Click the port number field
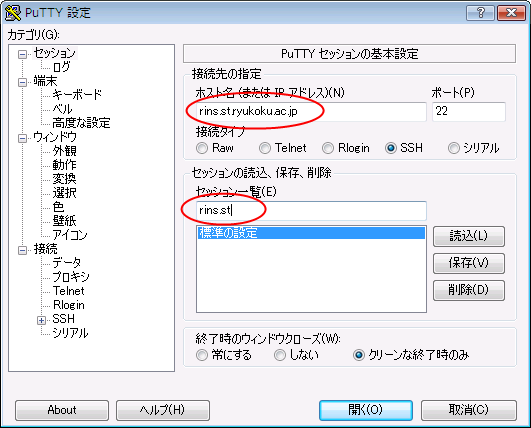The image size is (531, 428). pos(469,111)
